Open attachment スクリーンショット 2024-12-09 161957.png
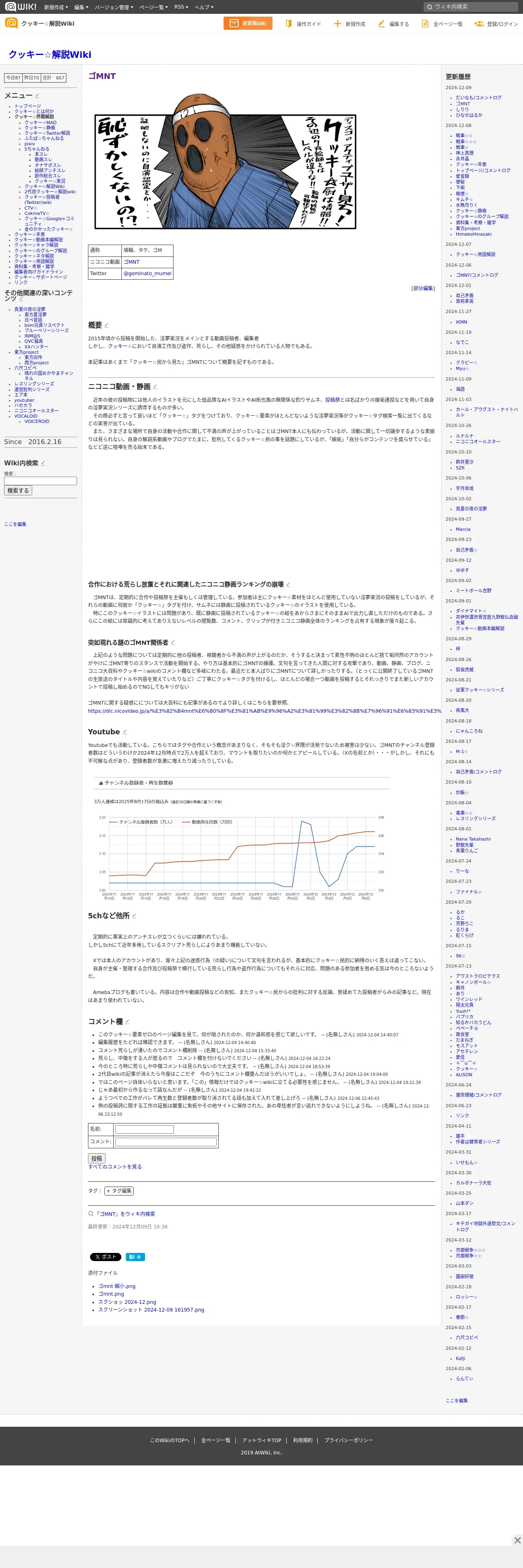The image size is (523, 1568). [x=151, y=1310]
